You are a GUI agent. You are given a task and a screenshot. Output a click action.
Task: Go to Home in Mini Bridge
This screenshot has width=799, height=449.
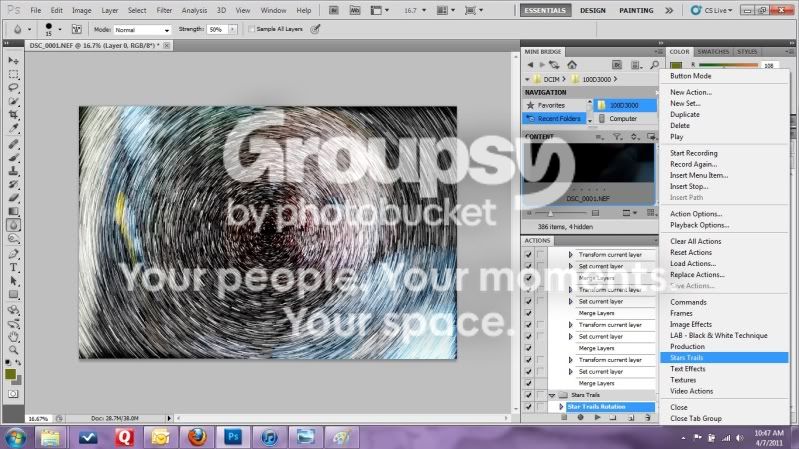tap(572, 65)
